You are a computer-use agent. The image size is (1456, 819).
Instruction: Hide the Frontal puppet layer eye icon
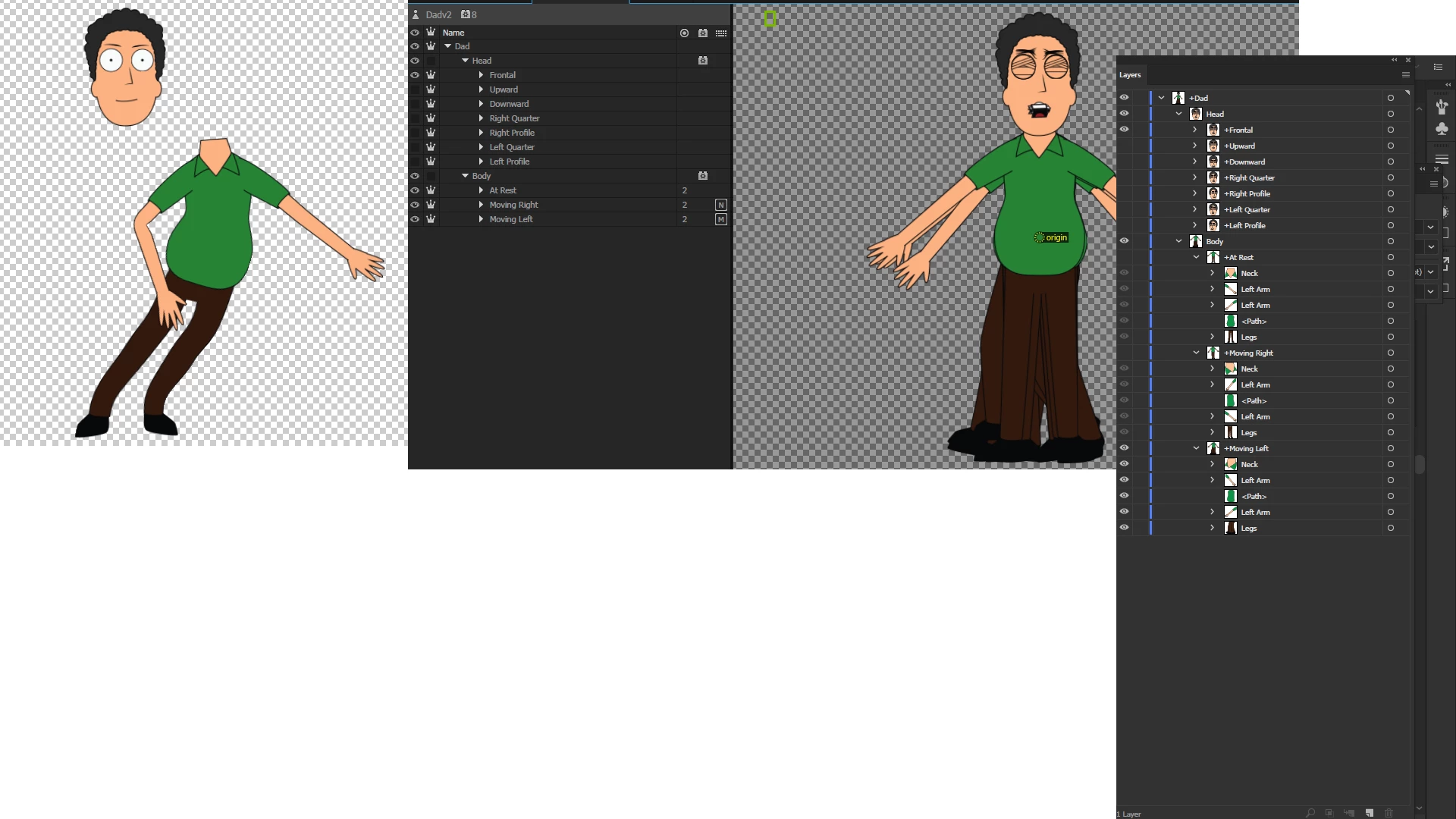pos(415,75)
